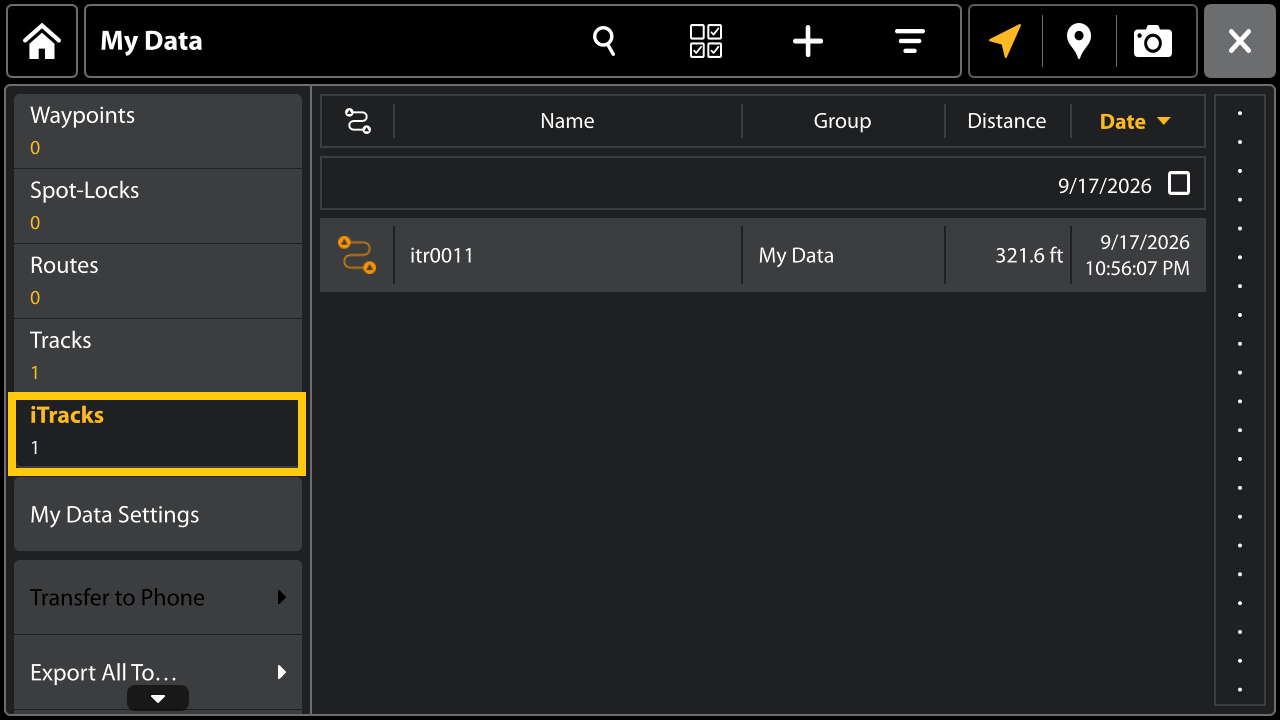The width and height of the screenshot is (1280, 720).
Task: Sort the list by Group
Action: (843, 121)
